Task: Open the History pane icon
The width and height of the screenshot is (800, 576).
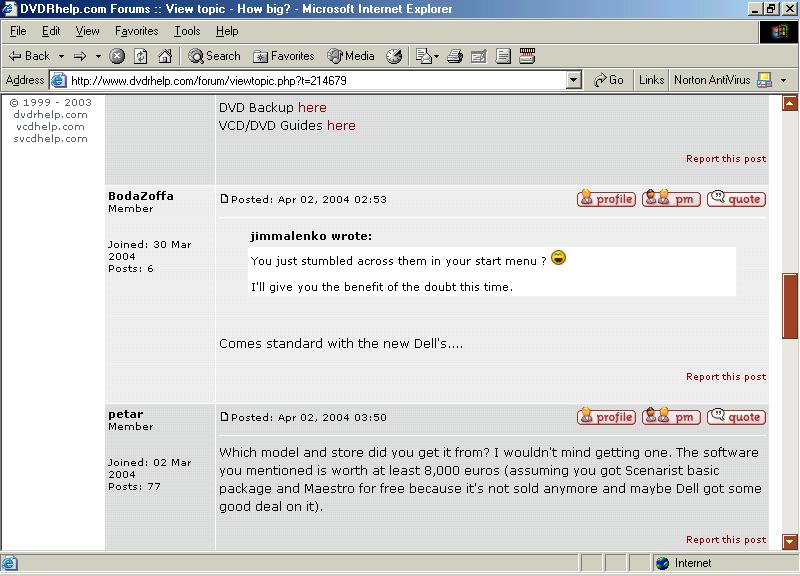Action: 394,56
